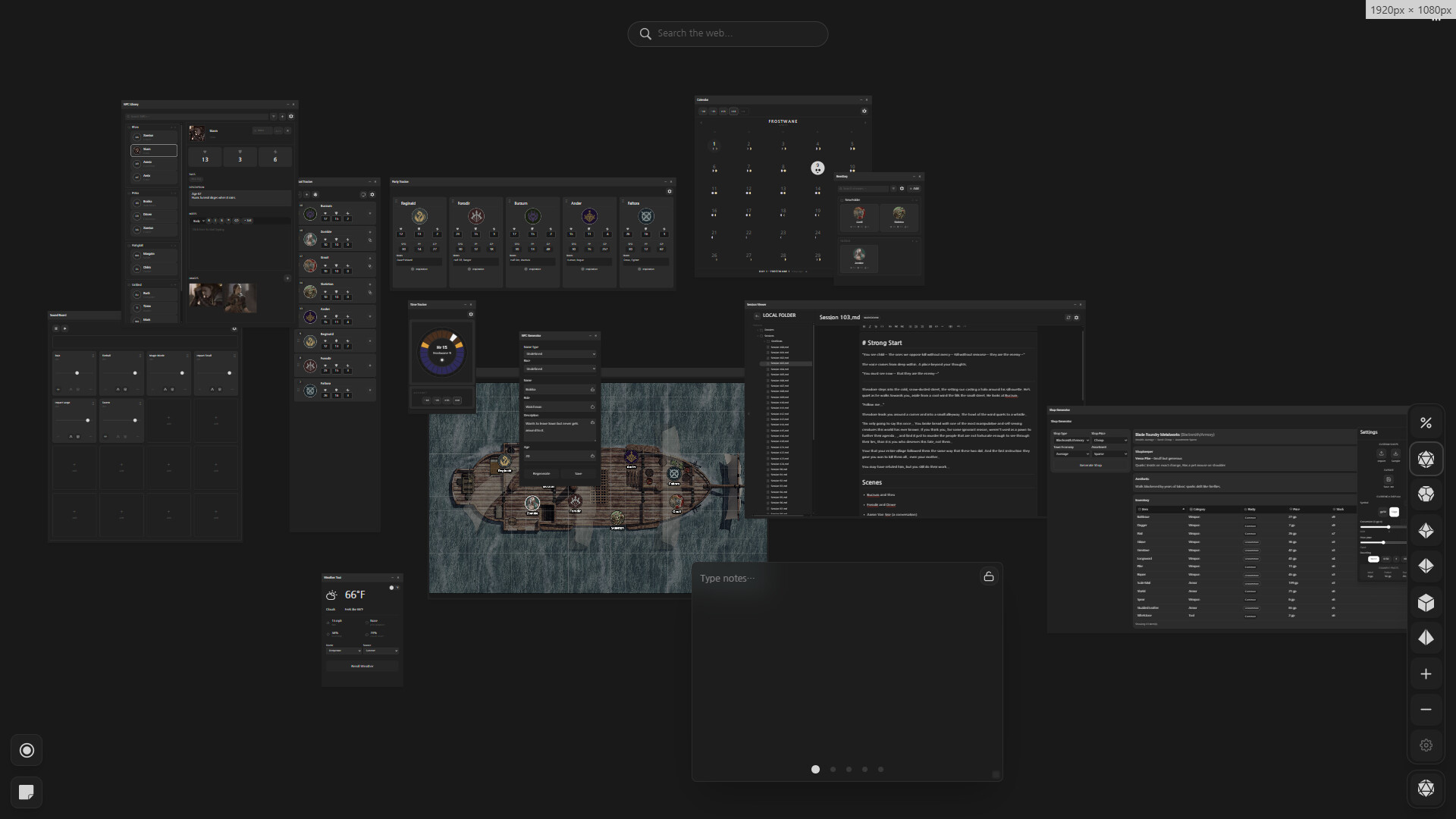The image size is (1456, 819).
Task: Expand the Weather Tool season dropdown
Action: (381, 651)
